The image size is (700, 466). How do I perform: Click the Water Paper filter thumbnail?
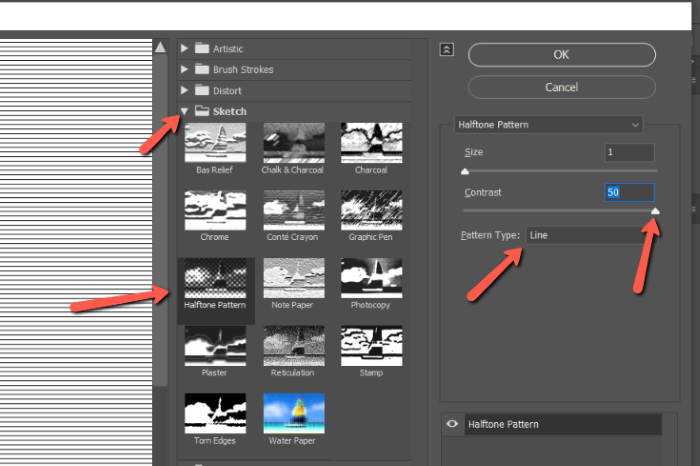293,414
